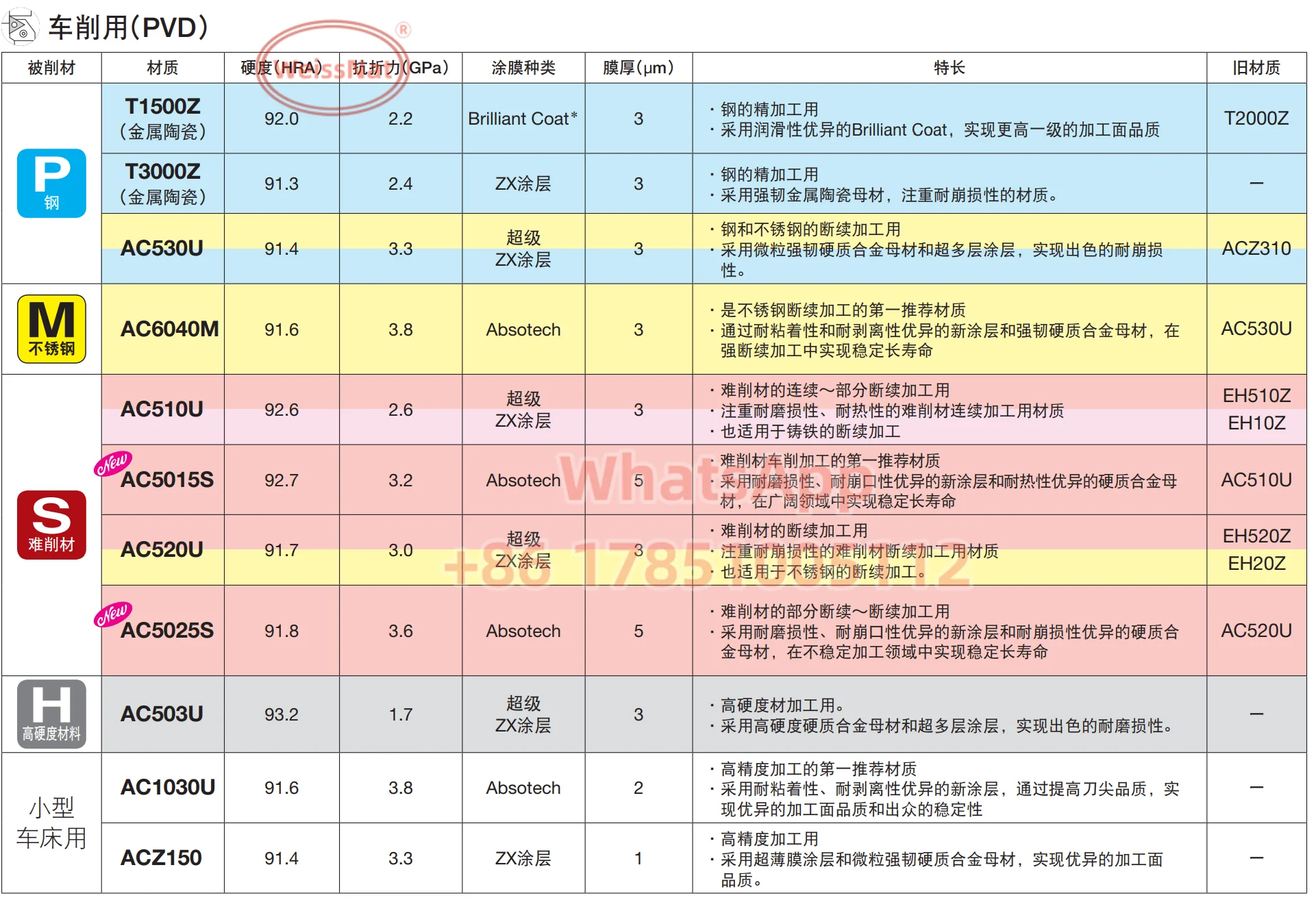
Task: Click old grade T2000Z
Action: tap(1256, 118)
